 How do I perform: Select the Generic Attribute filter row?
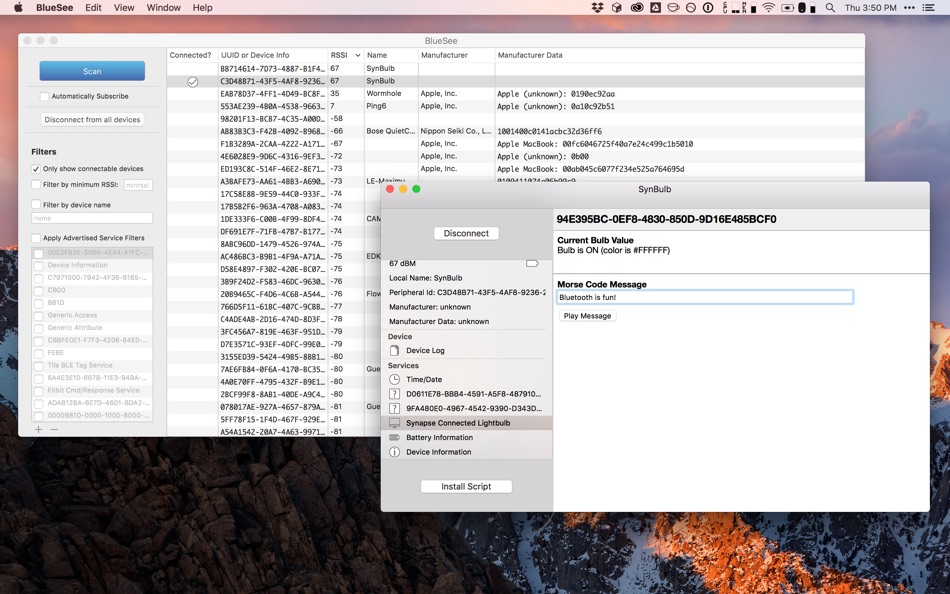(92, 328)
